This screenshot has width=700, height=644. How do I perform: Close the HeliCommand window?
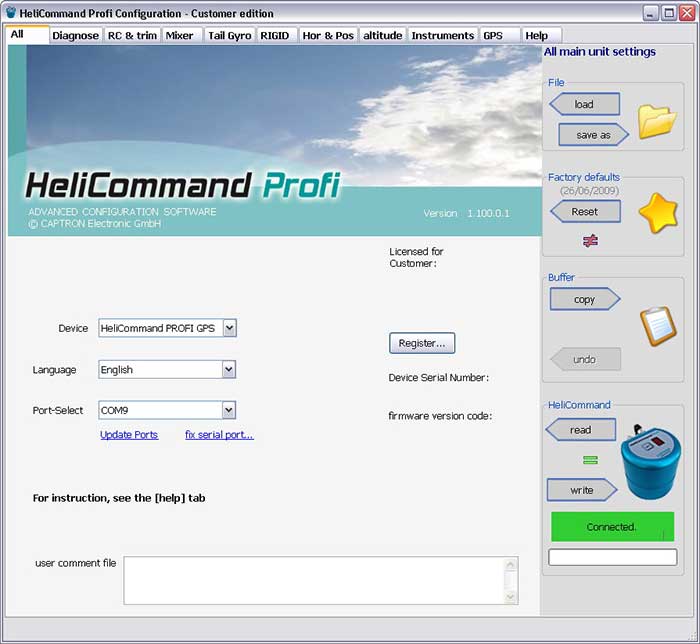[686, 13]
